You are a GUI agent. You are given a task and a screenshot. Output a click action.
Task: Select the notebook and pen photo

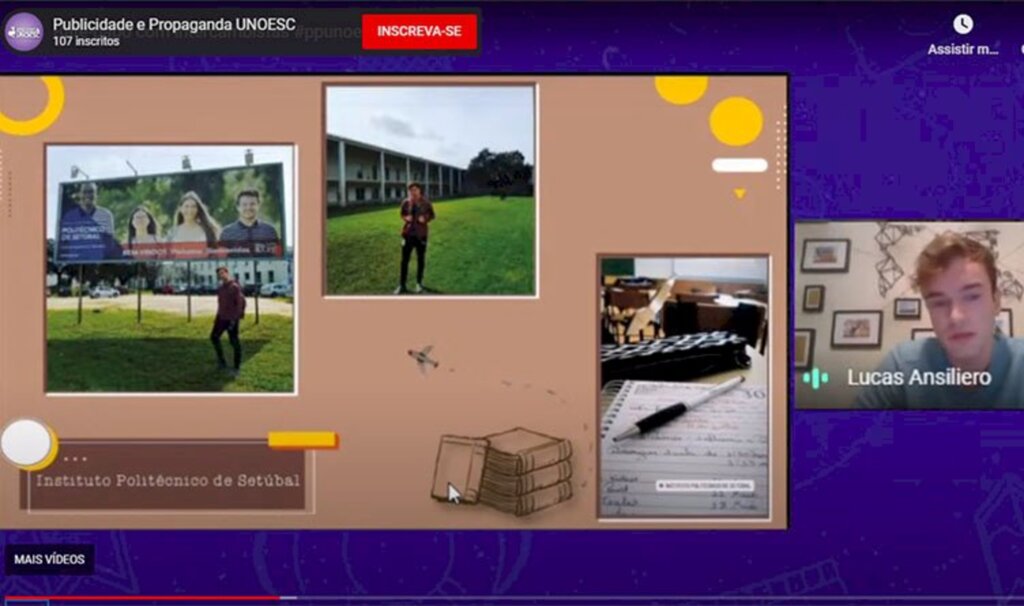684,386
